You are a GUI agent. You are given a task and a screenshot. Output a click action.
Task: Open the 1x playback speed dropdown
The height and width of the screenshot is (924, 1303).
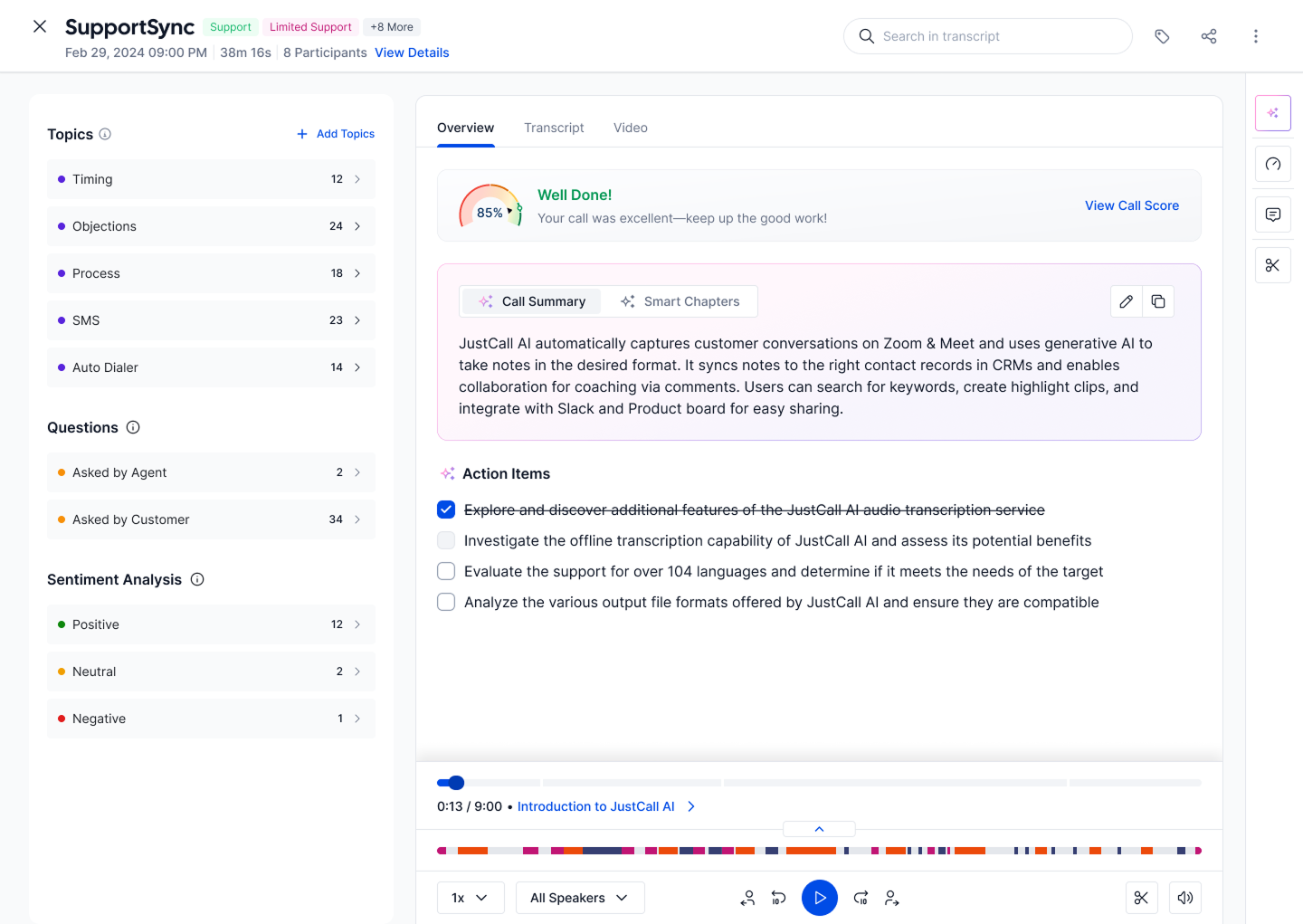(x=470, y=898)
